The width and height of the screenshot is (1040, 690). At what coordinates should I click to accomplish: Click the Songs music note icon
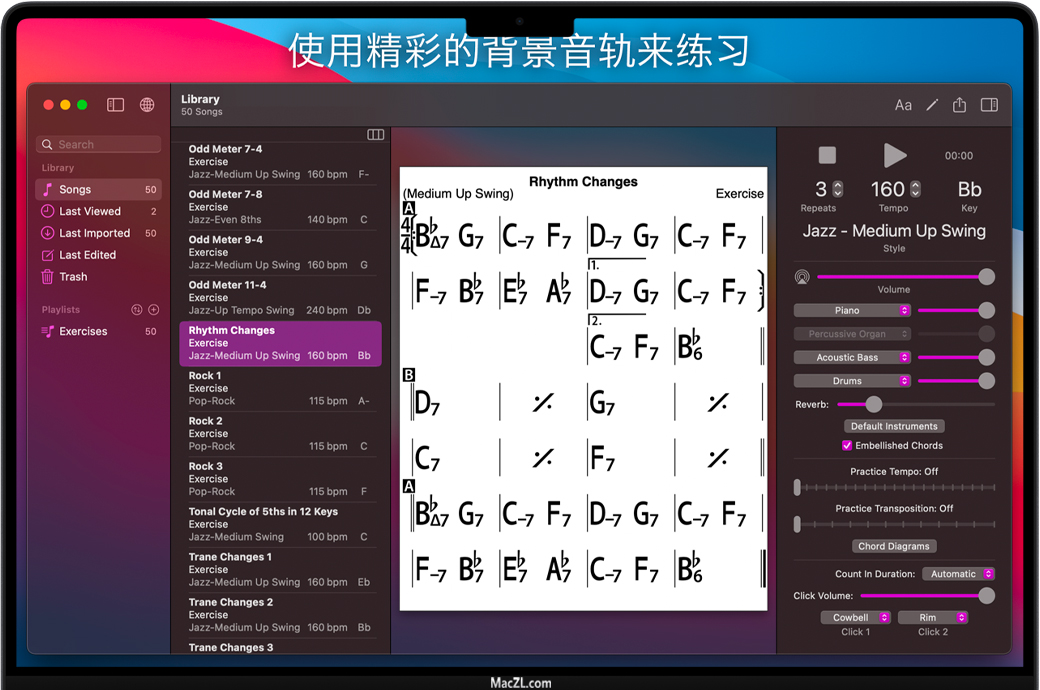(x=47, y=190)
